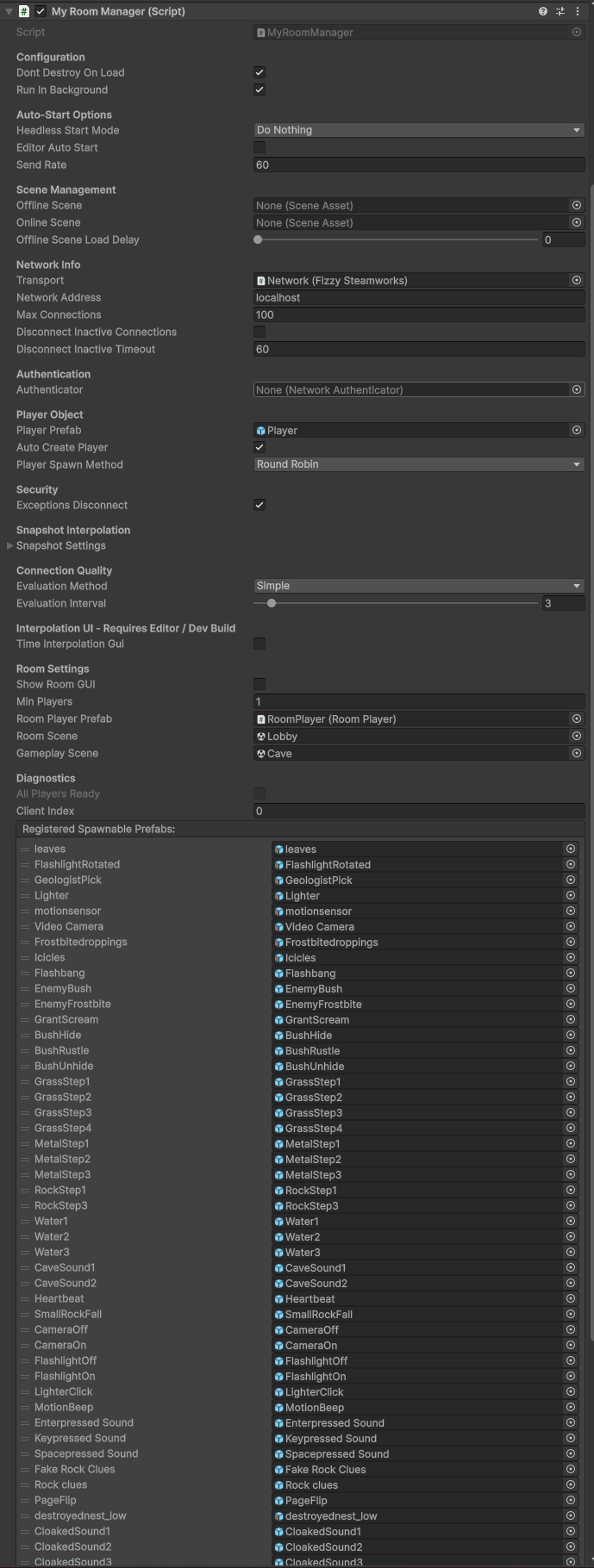The image size is (594, 1568).
Task: Open object picker for Gameplay Scene
Action: [x=577, y=753]
